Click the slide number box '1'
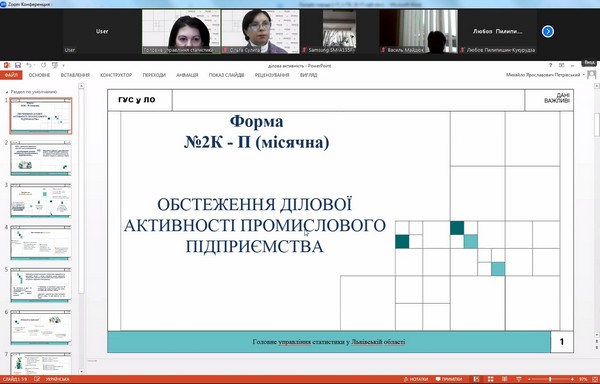This screenshot has height=384, width=600. pos(561,342)
